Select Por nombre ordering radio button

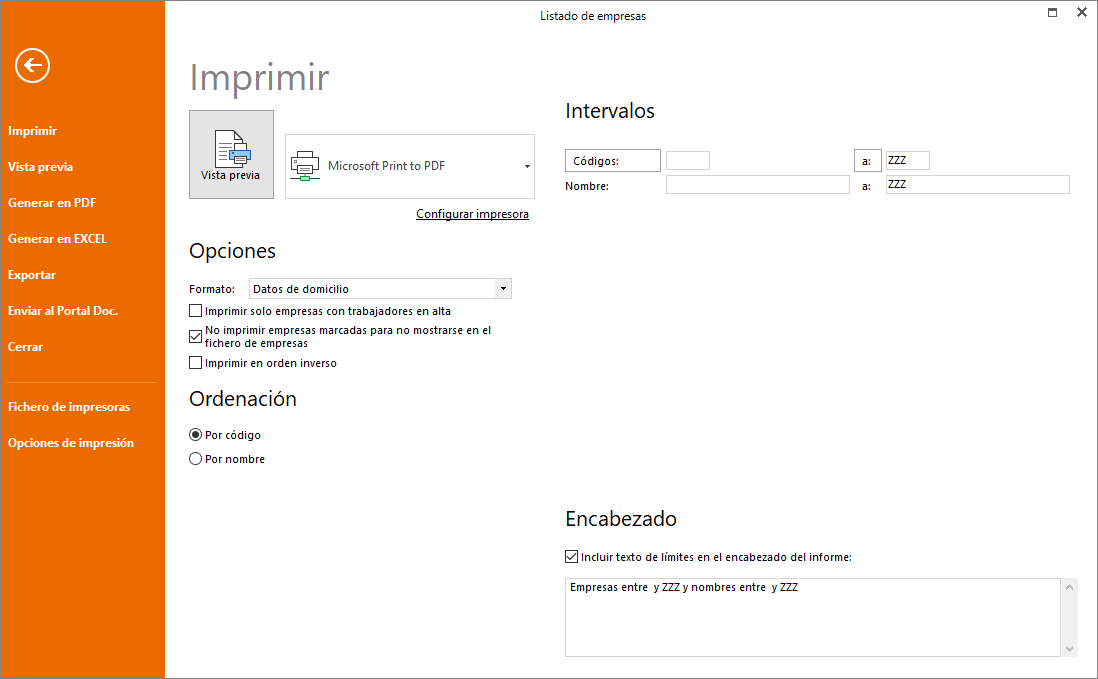tap(195, 459)
